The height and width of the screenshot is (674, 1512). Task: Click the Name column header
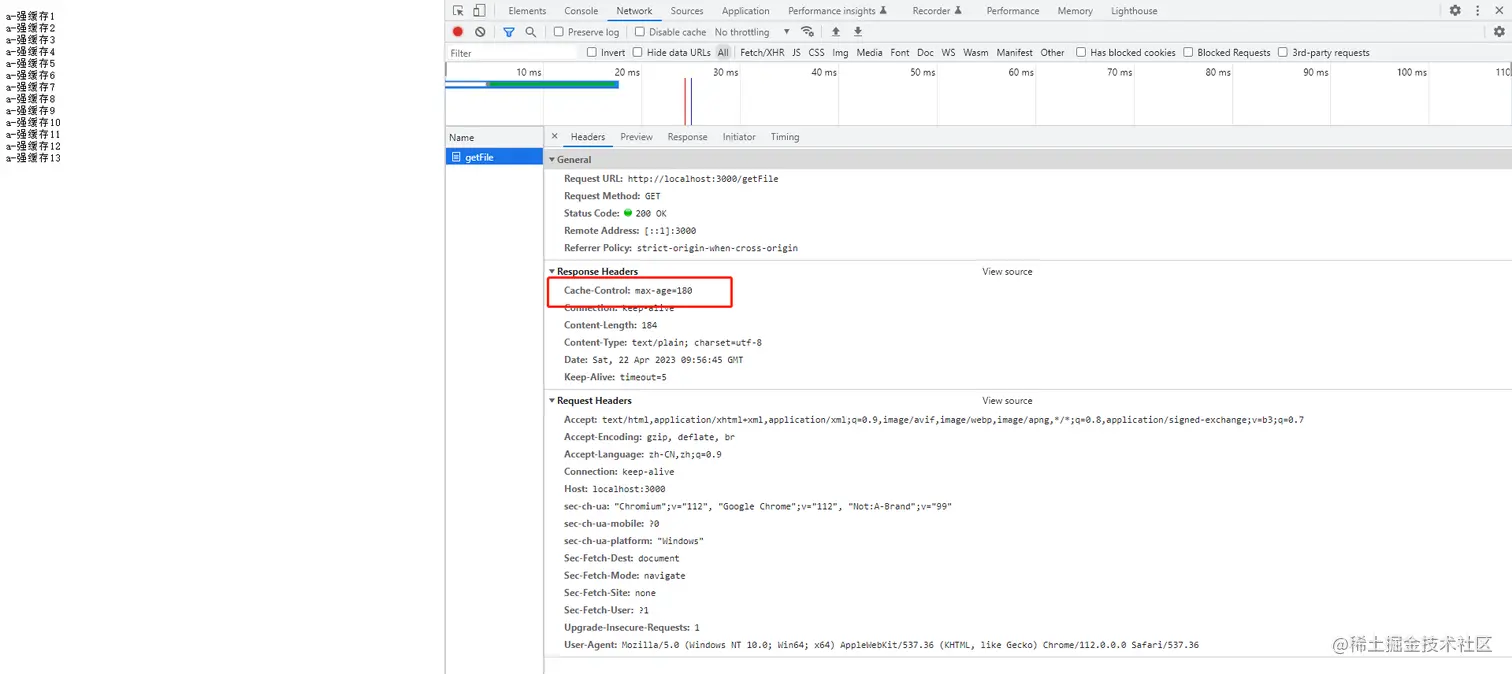[494, 137]
